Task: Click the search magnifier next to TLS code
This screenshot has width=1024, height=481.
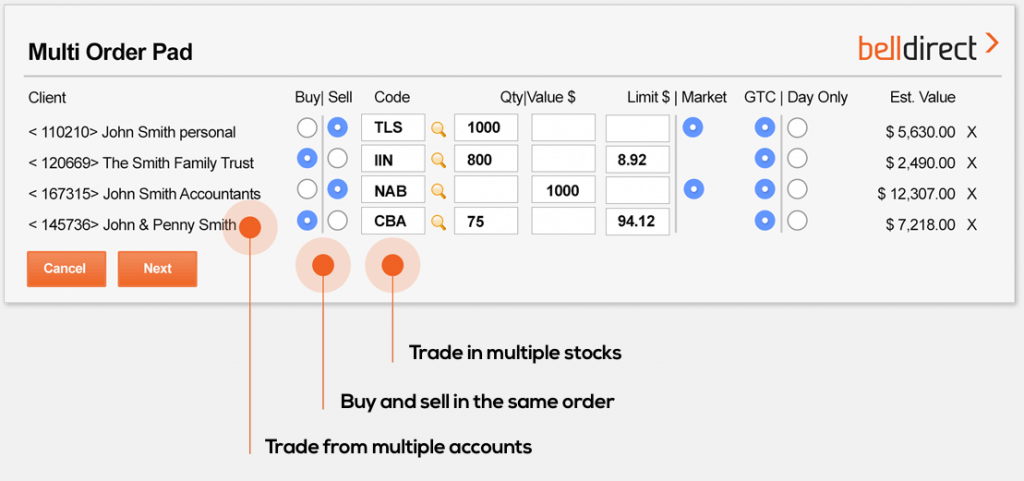Action: (438, 128)
